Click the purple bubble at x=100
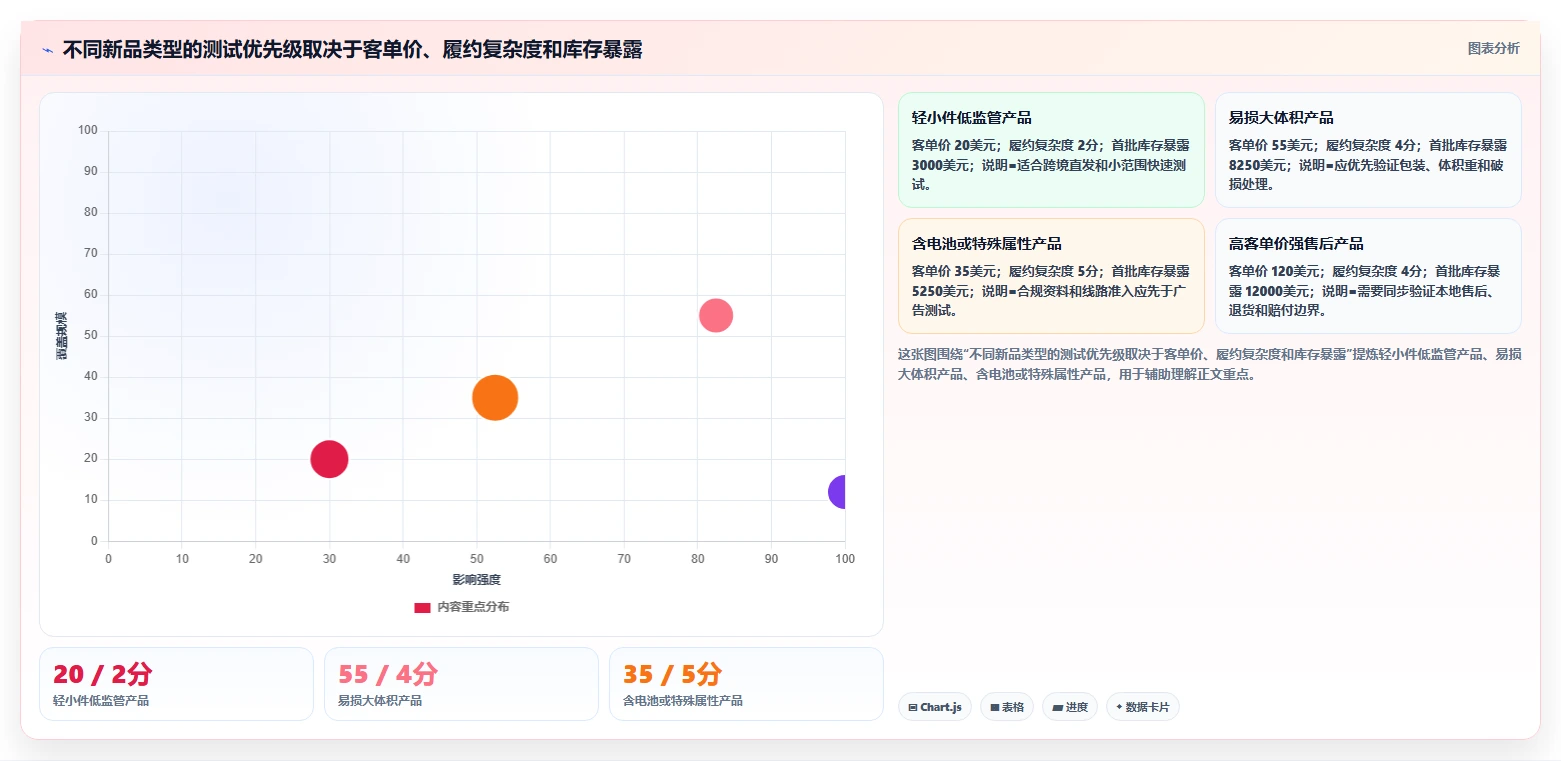The image size is (1561, 761). click(x=838, y=492)
